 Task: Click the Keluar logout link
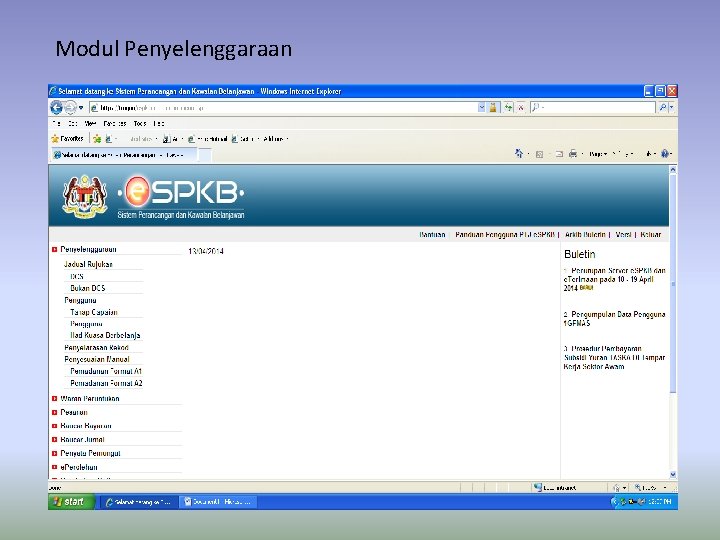click(651, 235)
